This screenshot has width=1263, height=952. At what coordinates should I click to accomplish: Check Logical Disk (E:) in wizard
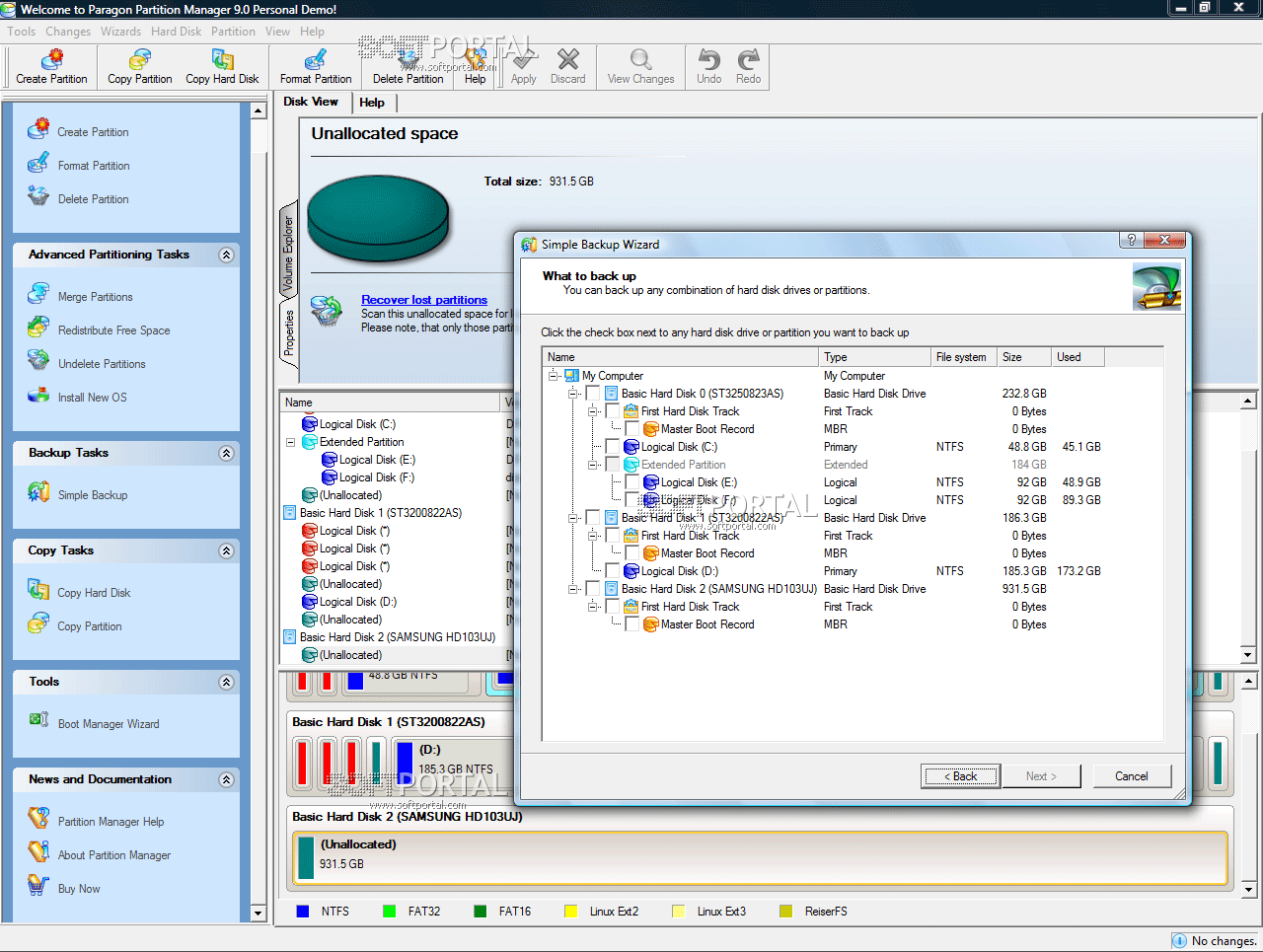[632, 482]
